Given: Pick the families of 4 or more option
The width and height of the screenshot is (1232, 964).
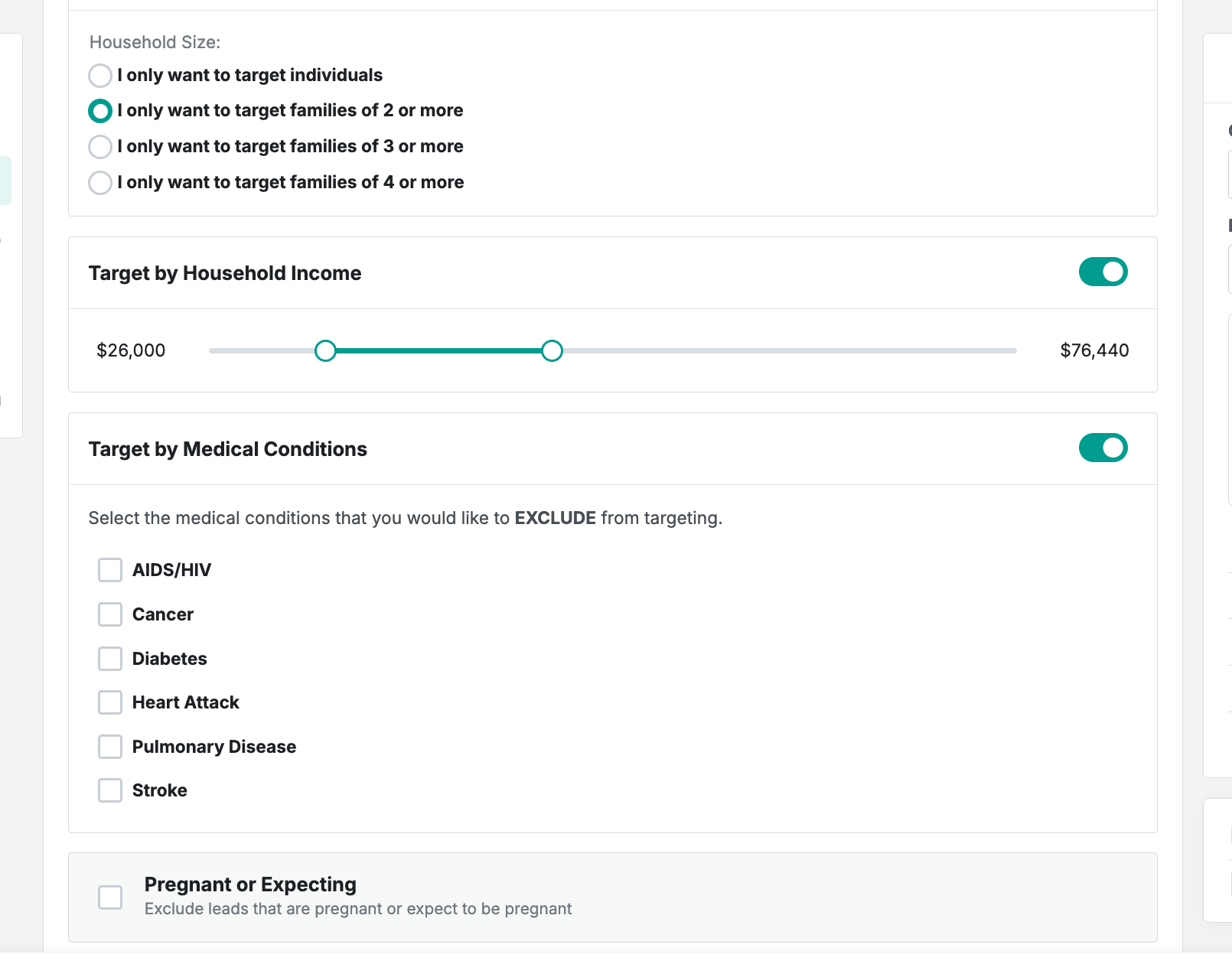Looking at the screenshot, I should tap(100, 183).
